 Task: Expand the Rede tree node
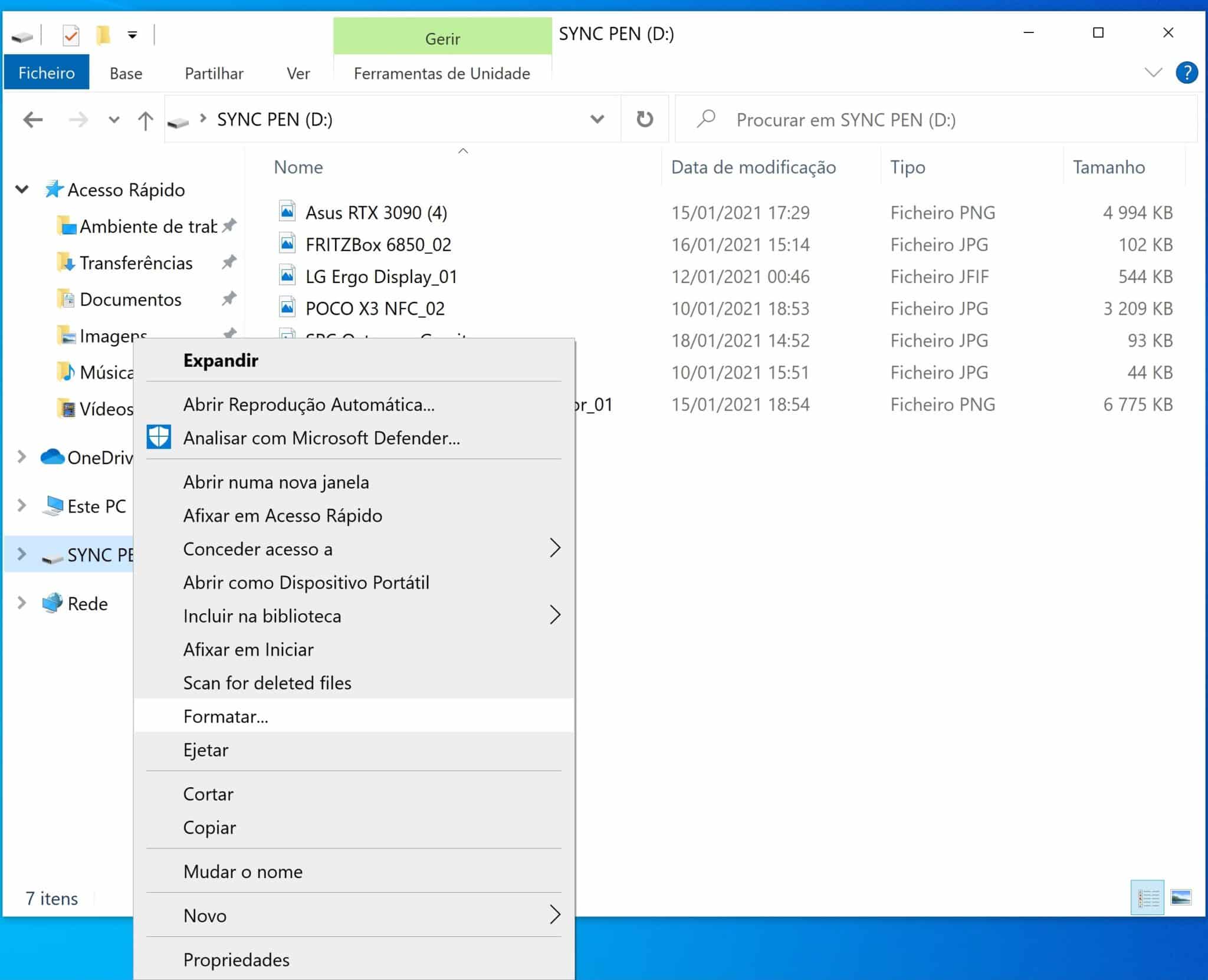tap(22, 603)
